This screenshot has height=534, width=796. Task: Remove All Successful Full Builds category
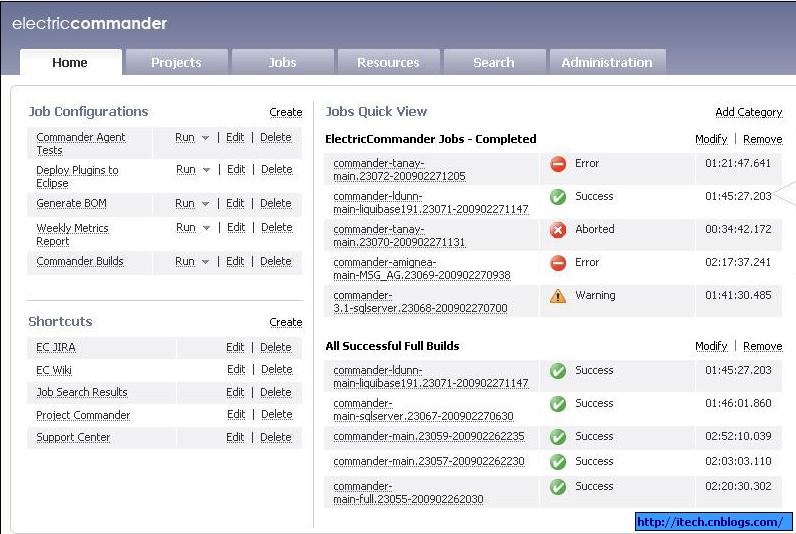(x=762, y=346)
